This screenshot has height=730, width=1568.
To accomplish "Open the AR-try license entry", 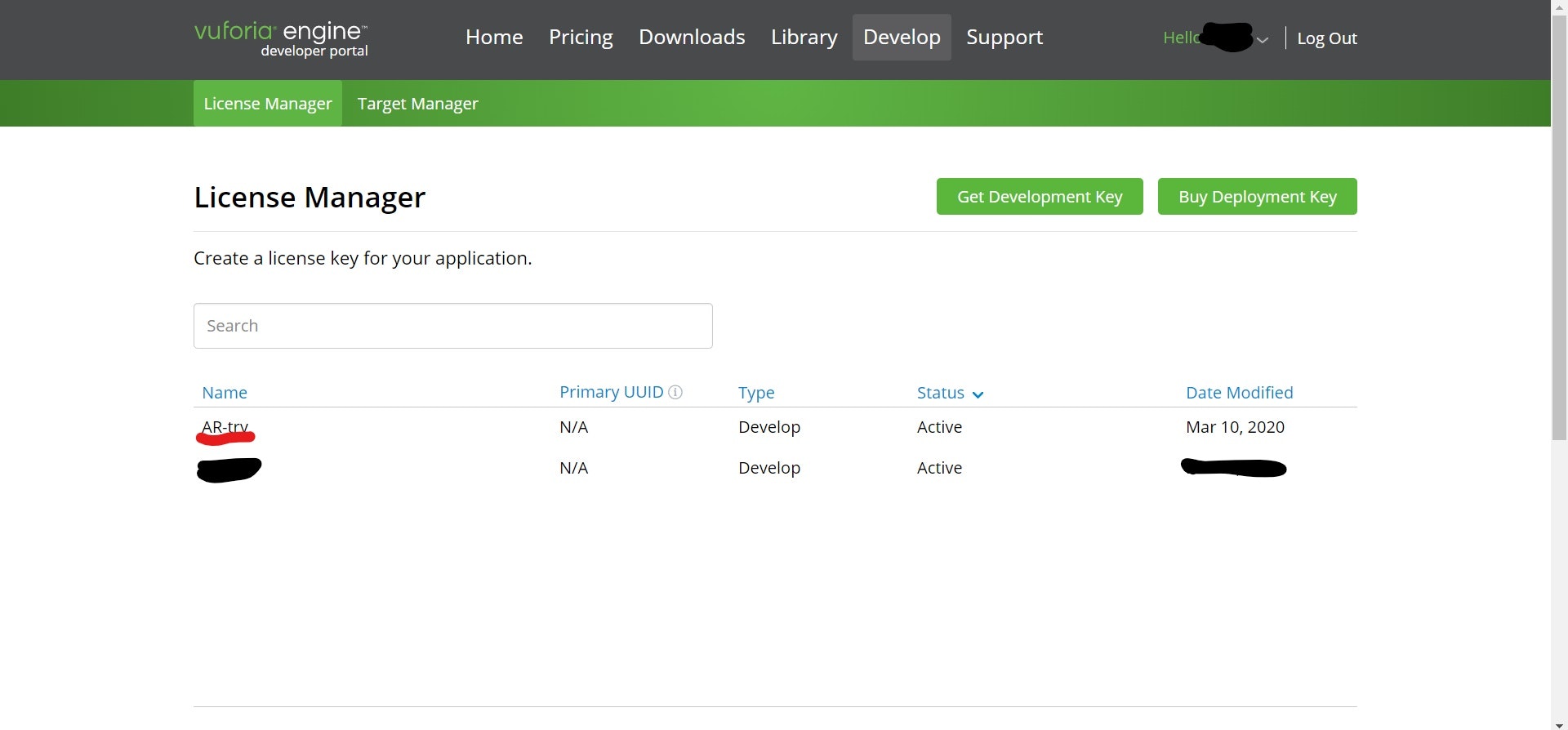I will (225, 427).
